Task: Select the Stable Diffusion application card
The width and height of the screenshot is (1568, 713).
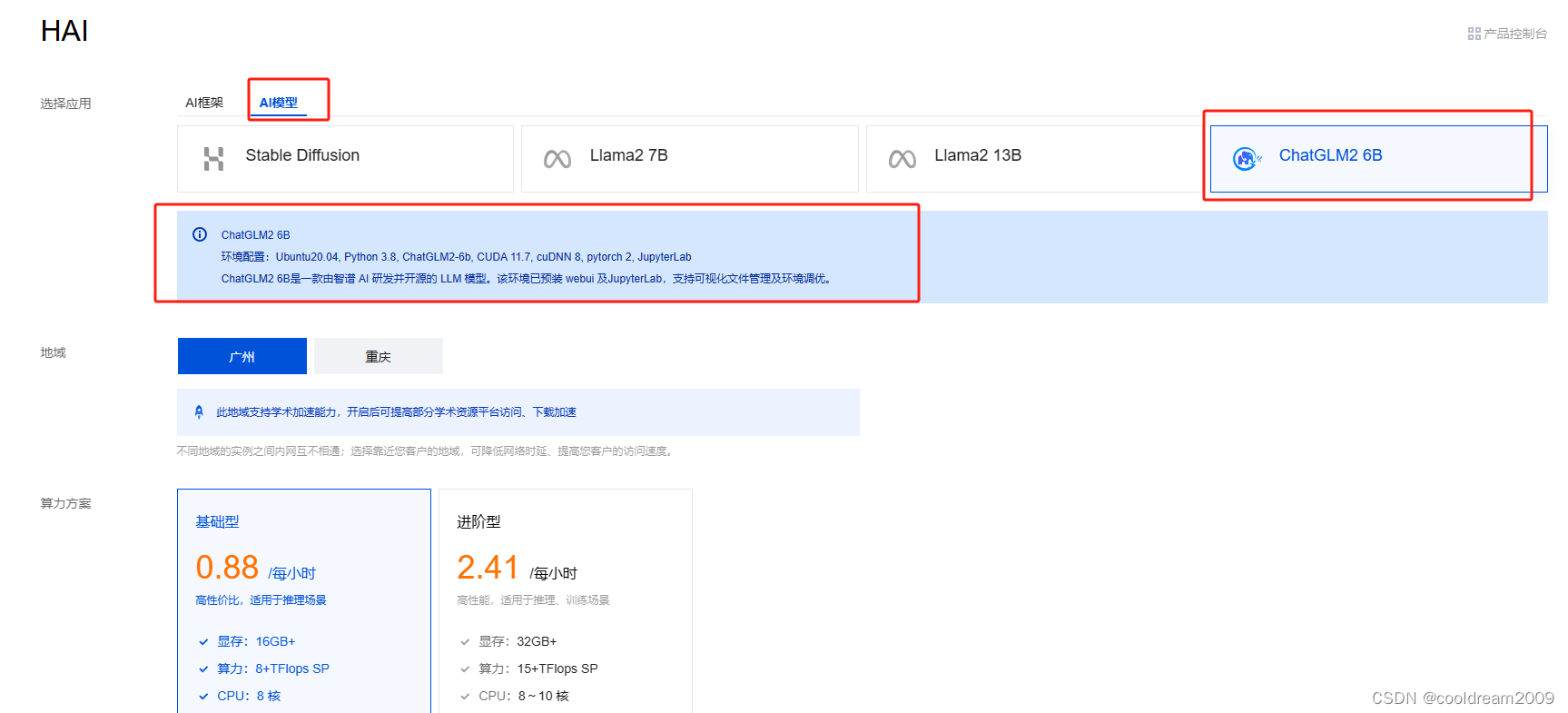Action: click(345, 159)
